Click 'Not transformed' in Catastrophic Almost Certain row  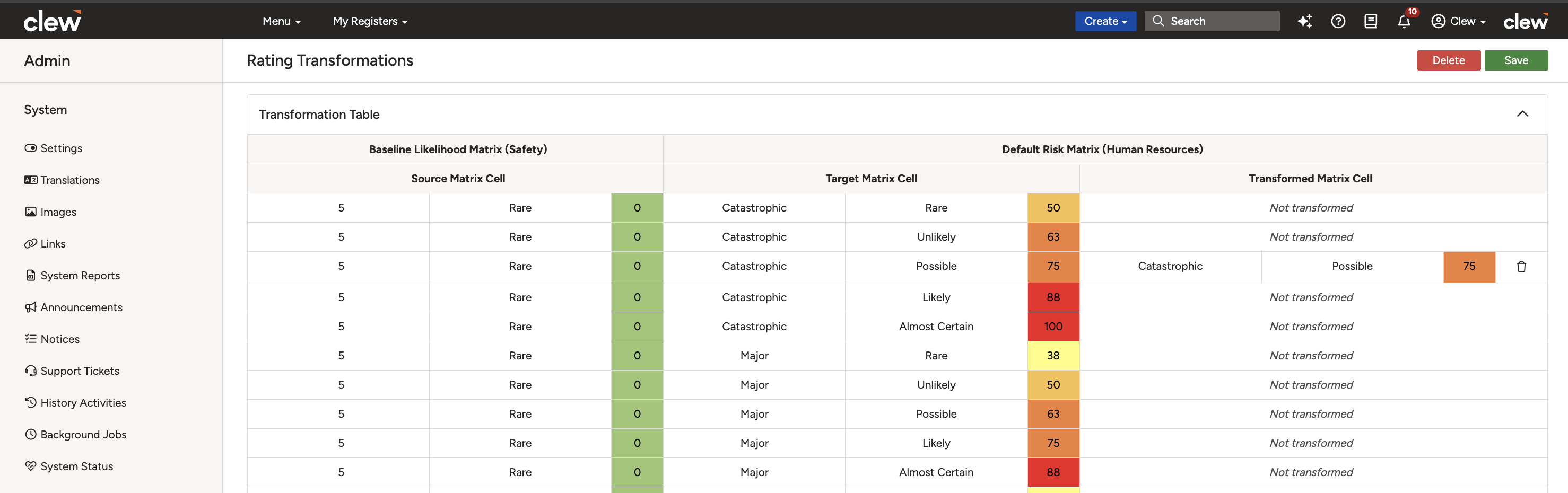1311,326
